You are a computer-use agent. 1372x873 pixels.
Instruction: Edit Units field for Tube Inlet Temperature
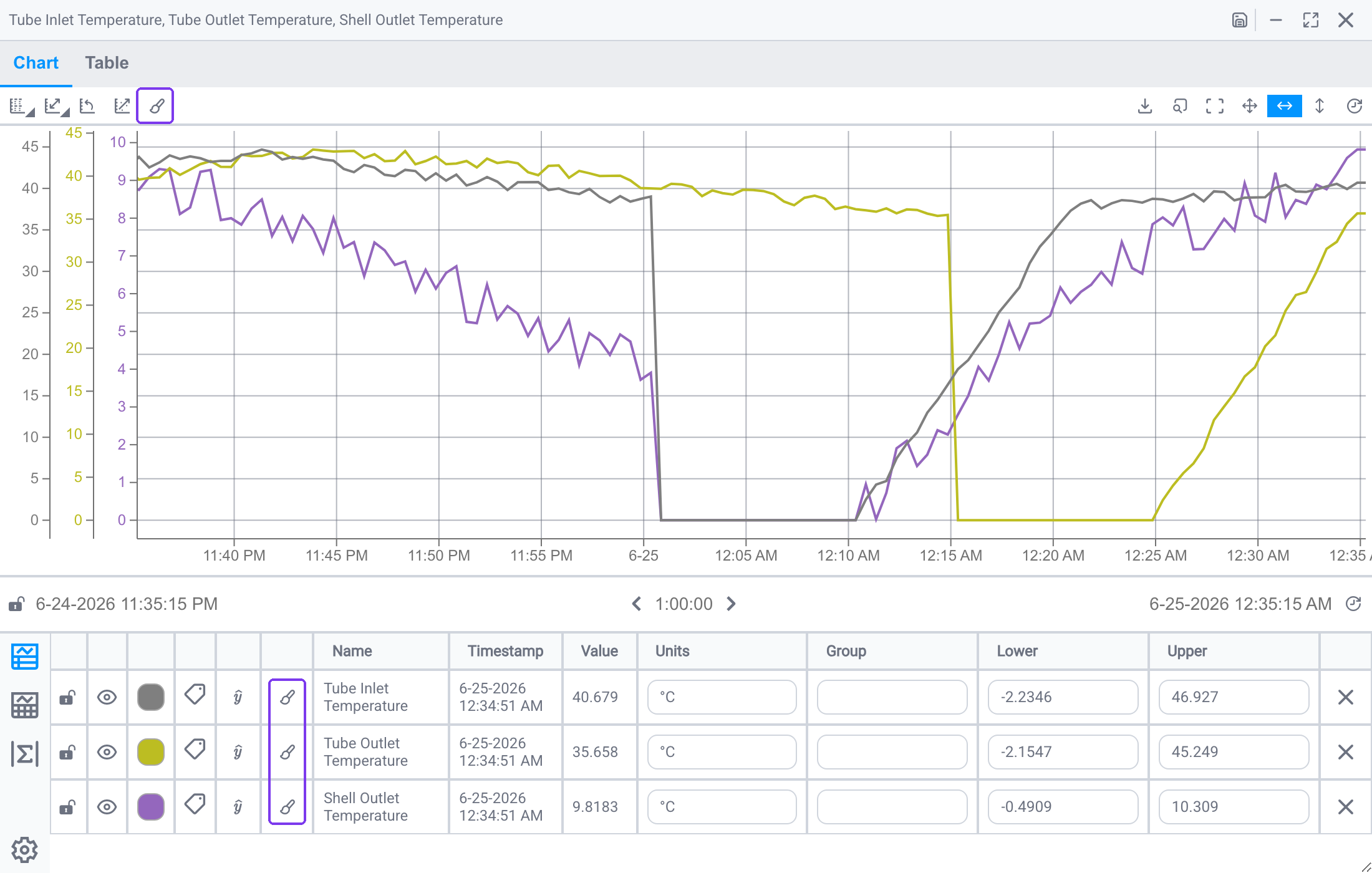point(722,697)
